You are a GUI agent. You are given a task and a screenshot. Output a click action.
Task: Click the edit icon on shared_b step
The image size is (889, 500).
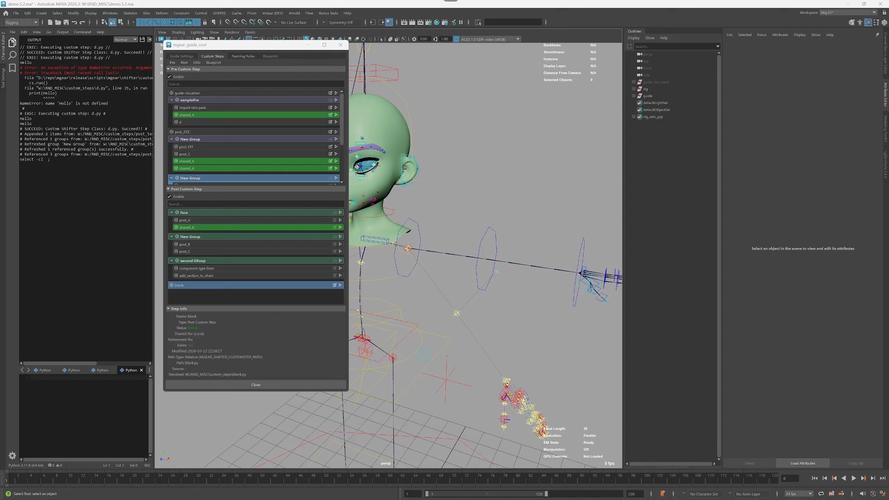[x=330, y=115]
